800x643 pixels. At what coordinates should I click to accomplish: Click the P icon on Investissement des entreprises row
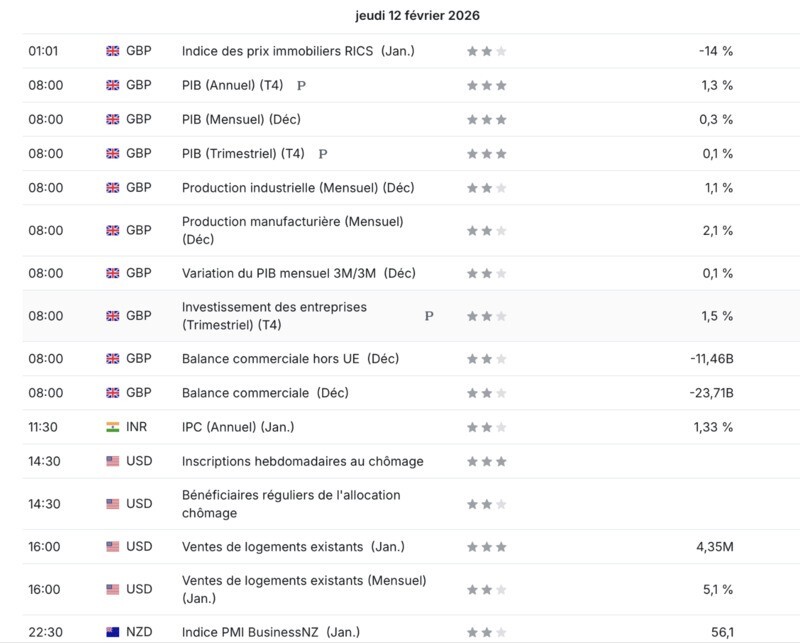point(429,316)
